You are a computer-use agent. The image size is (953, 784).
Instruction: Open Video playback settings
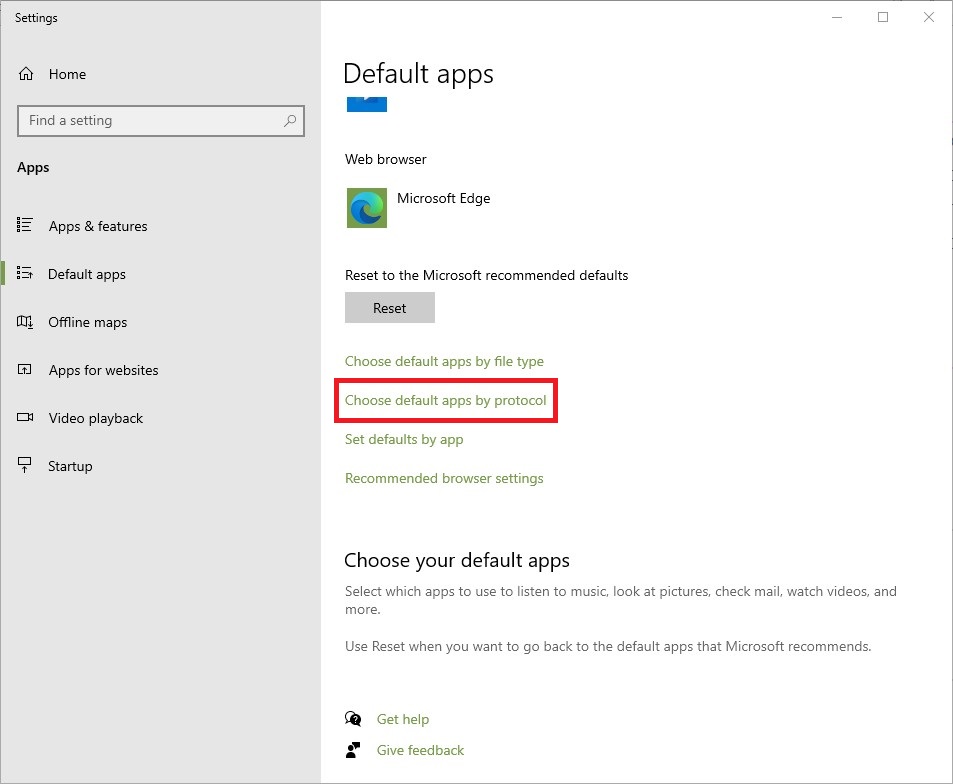coord(95,418)
